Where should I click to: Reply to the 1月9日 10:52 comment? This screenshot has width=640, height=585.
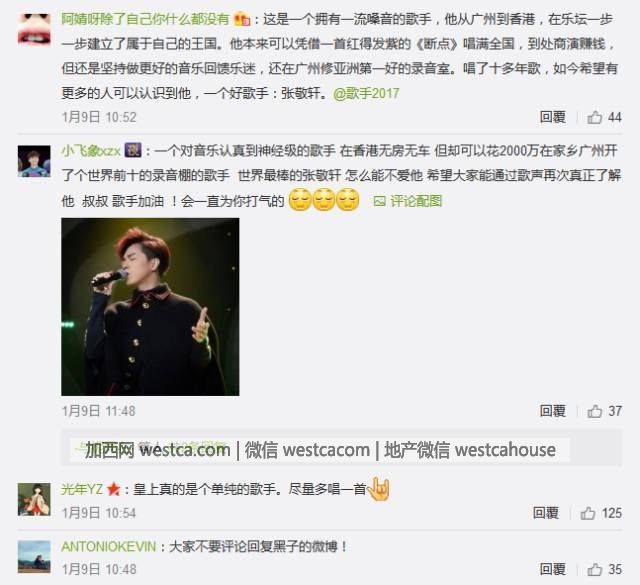553,117
